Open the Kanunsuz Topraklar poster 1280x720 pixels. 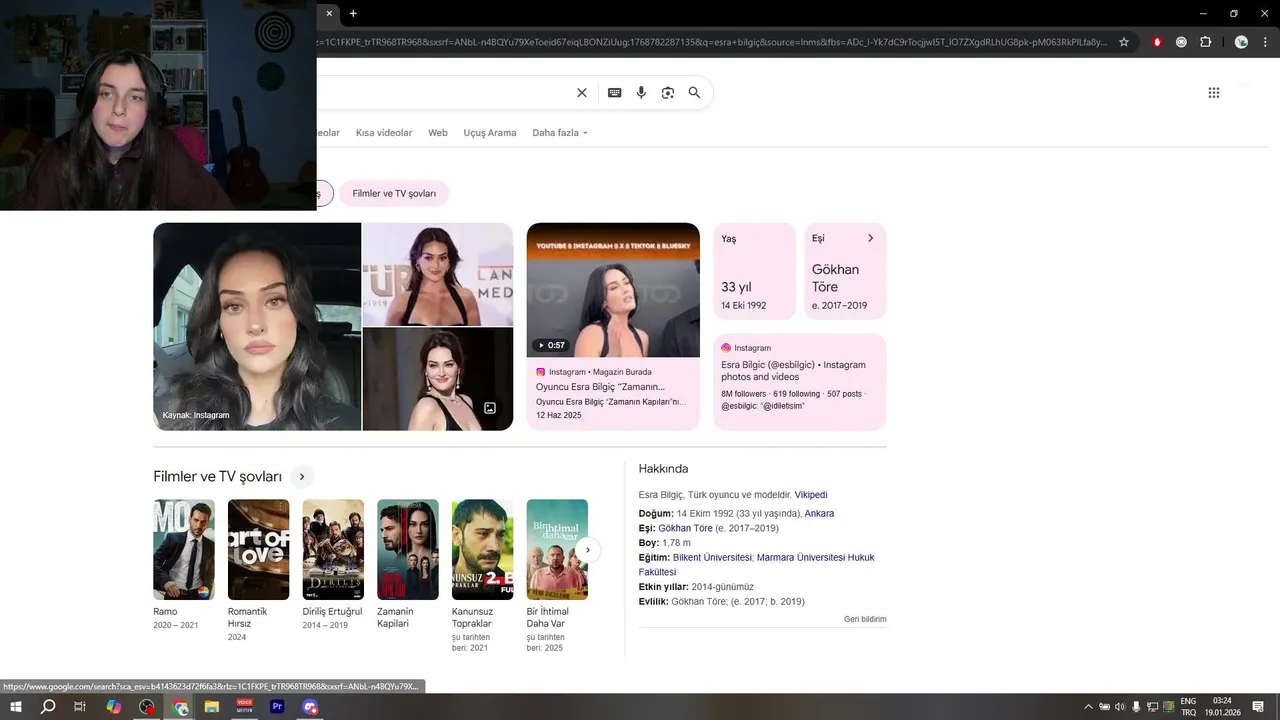pos(482,550)
